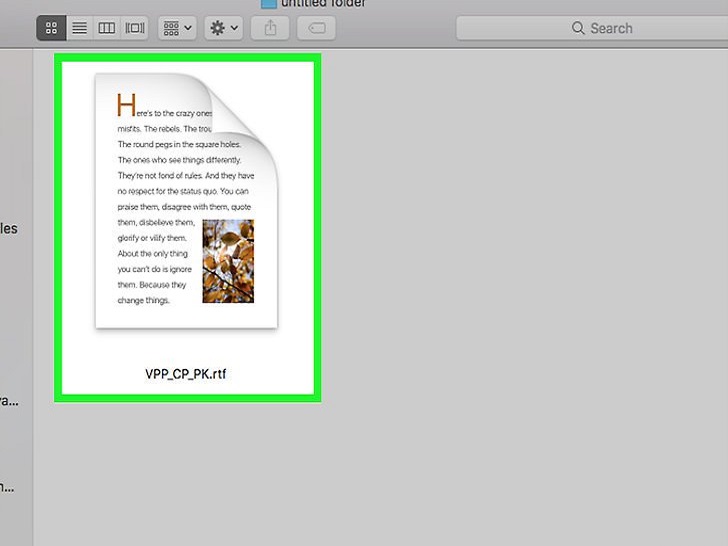Screen dimensions: 728x546
Task: Select the sidebar item ending in 'les'
Action: click(x=8, y=228)
